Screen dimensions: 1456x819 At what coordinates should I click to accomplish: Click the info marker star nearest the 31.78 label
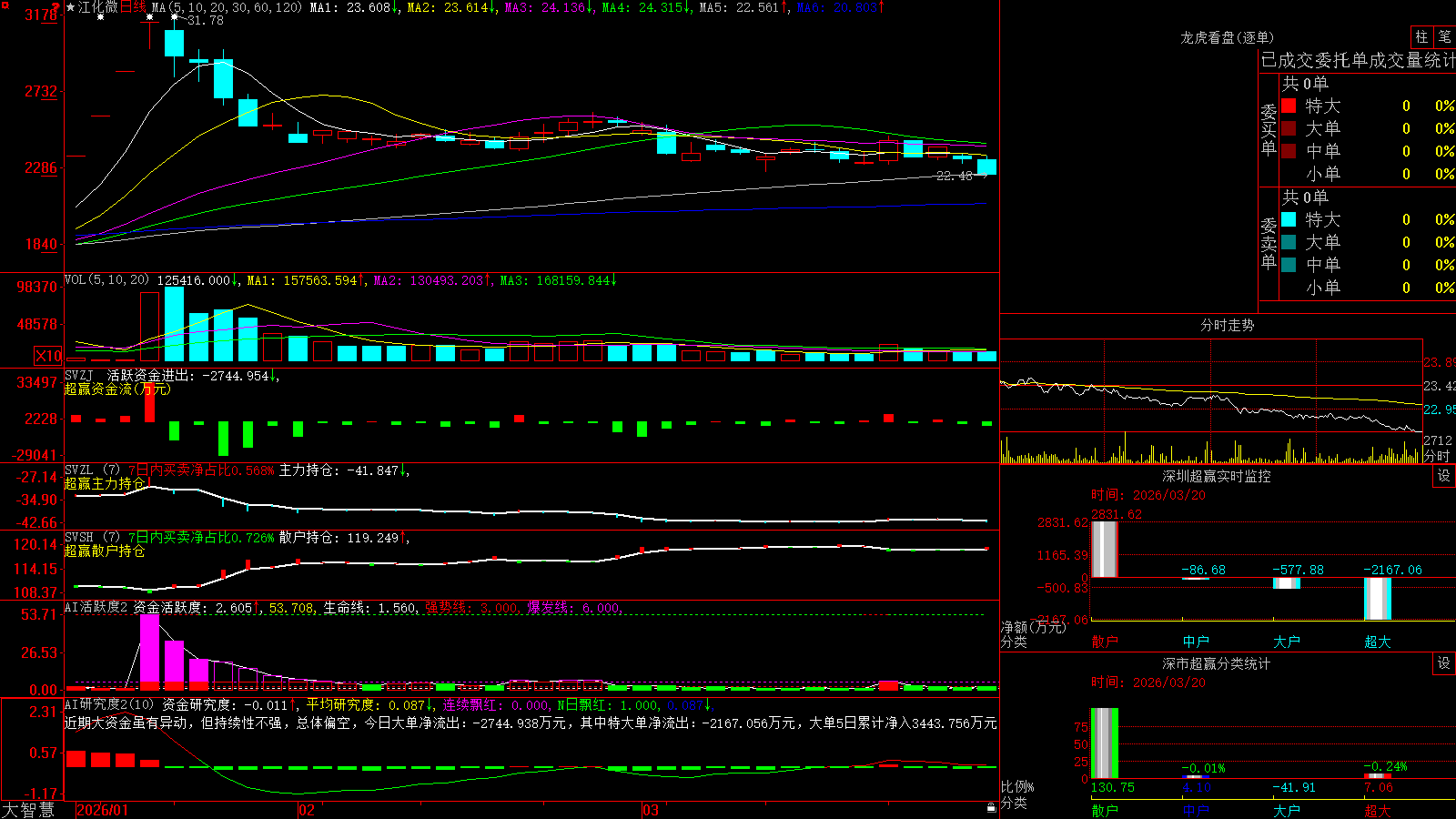(x=175, y=16)
